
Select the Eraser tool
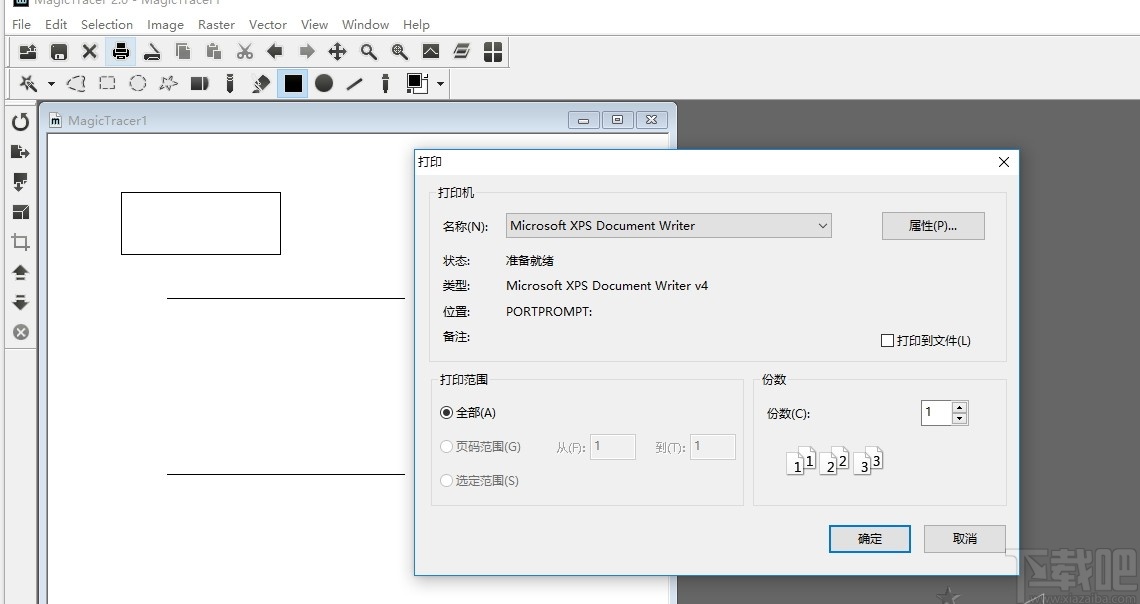coord(261,84)
